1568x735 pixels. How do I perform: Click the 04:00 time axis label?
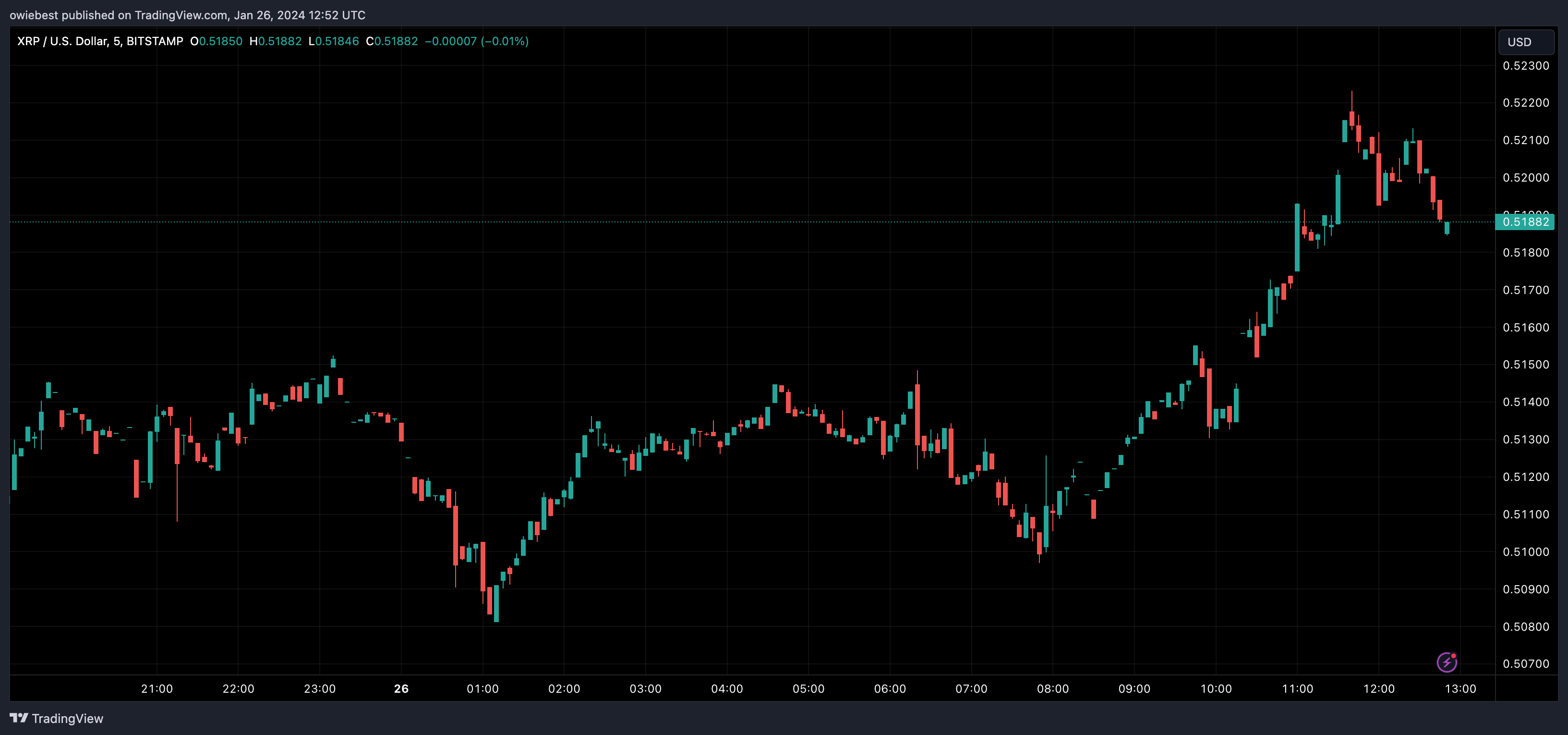click(x=727, y=689)
